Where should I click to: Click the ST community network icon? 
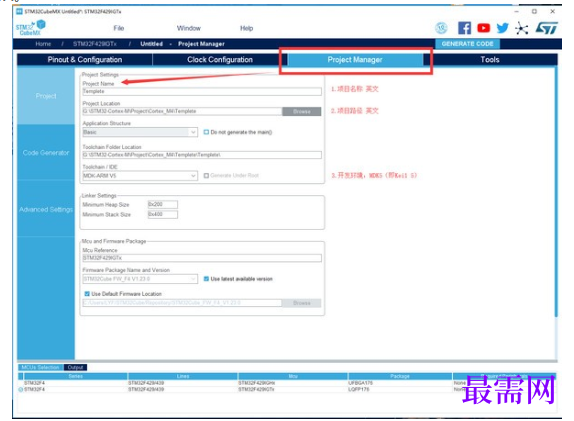[521, 28]
